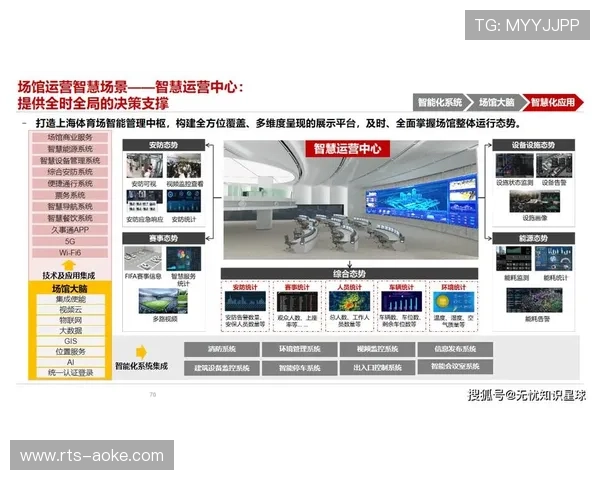Click the 智能会议室系统 box
This screenshot has height=480, width=600.
(455, 367)
